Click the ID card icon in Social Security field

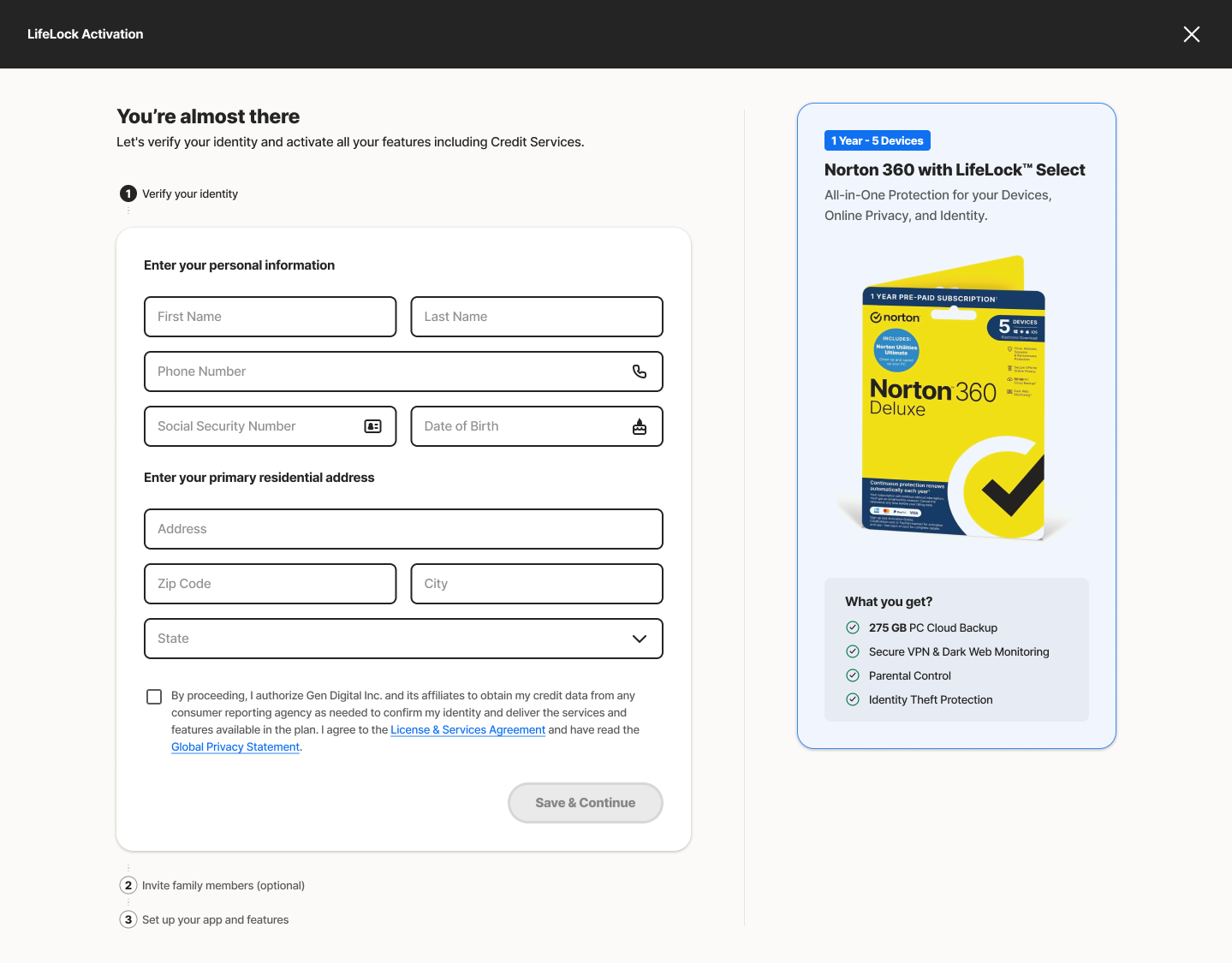pos(373,426)
